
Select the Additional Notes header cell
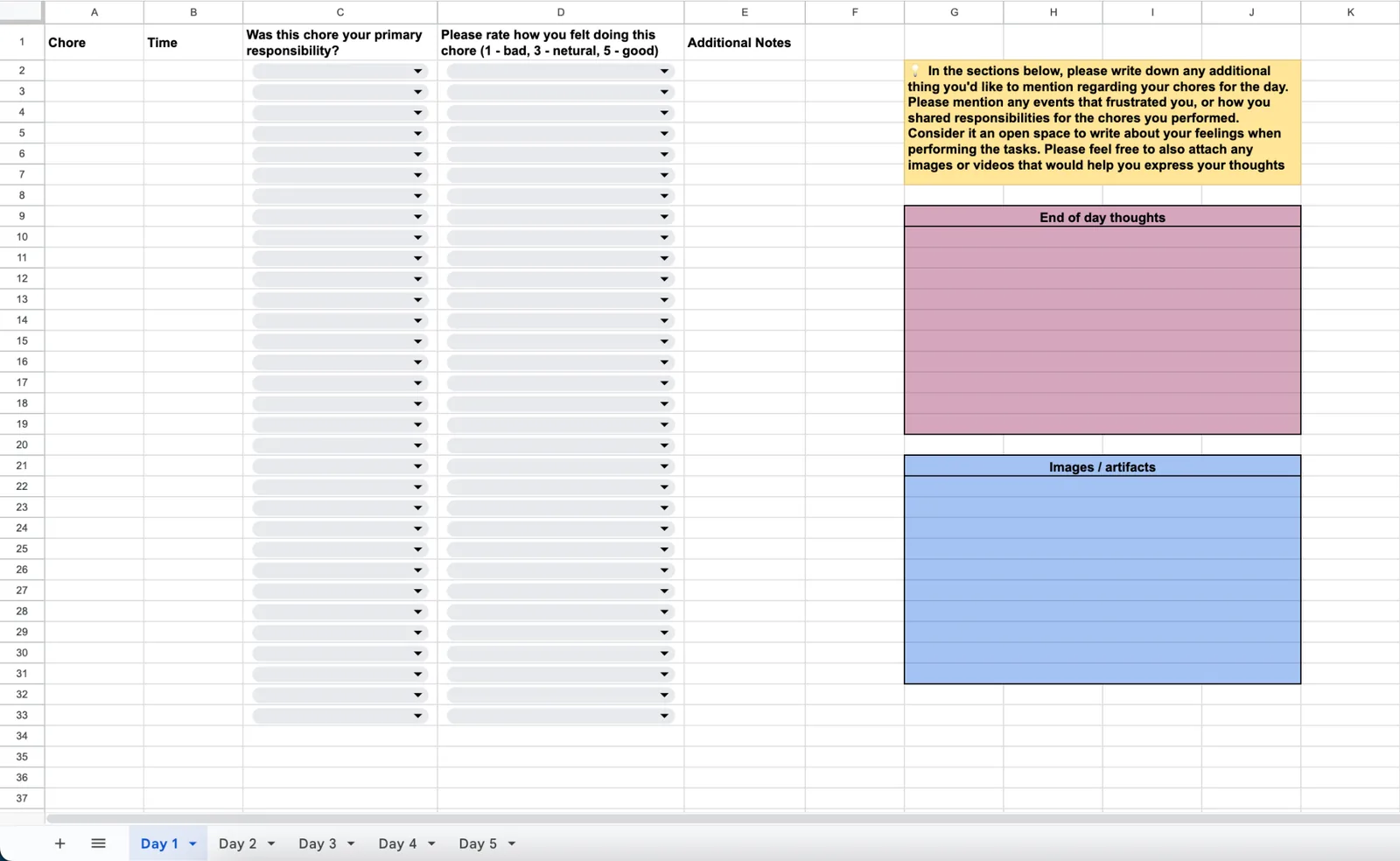click(x=745, y=42)
